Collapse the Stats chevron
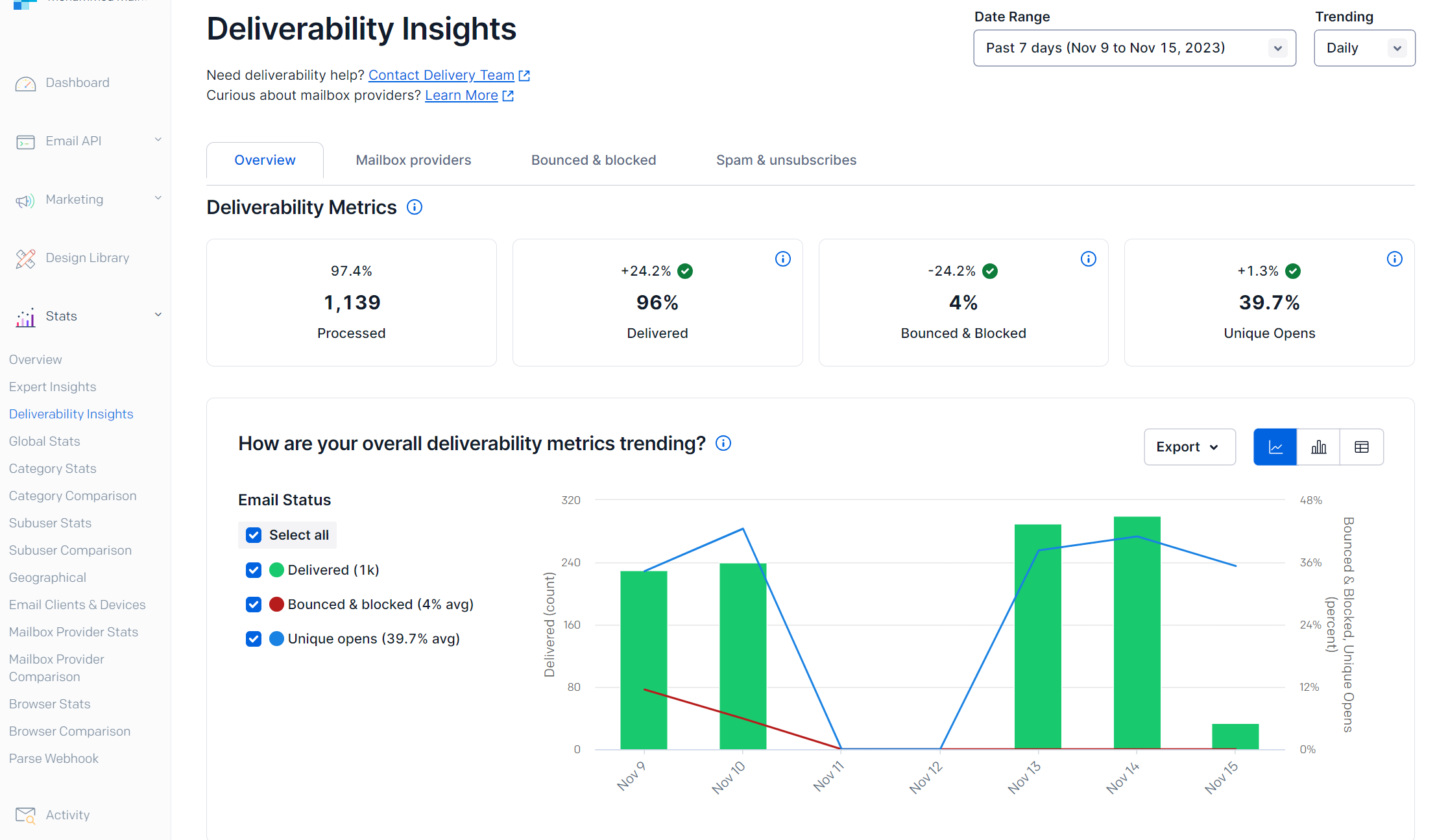1448x840 pixels. [x=158, y=315]
